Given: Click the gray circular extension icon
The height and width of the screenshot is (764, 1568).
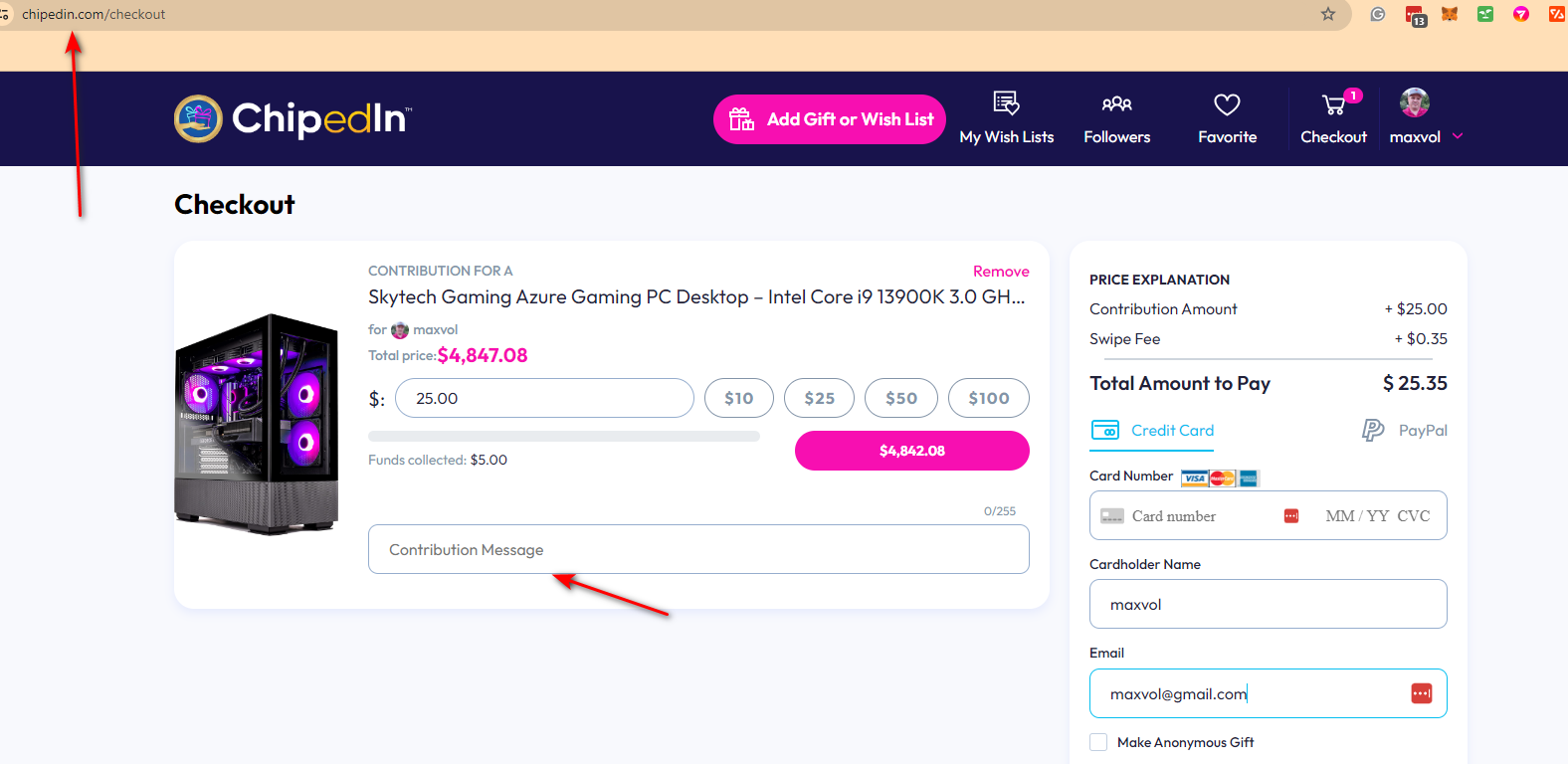Looking at the screenshot, I should [1378, 14].
